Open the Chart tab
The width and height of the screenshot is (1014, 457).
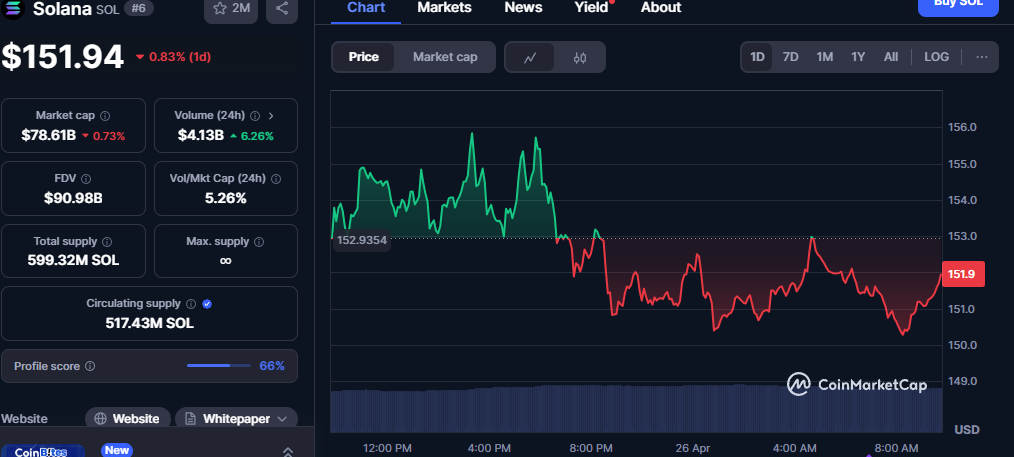[366, 8]
